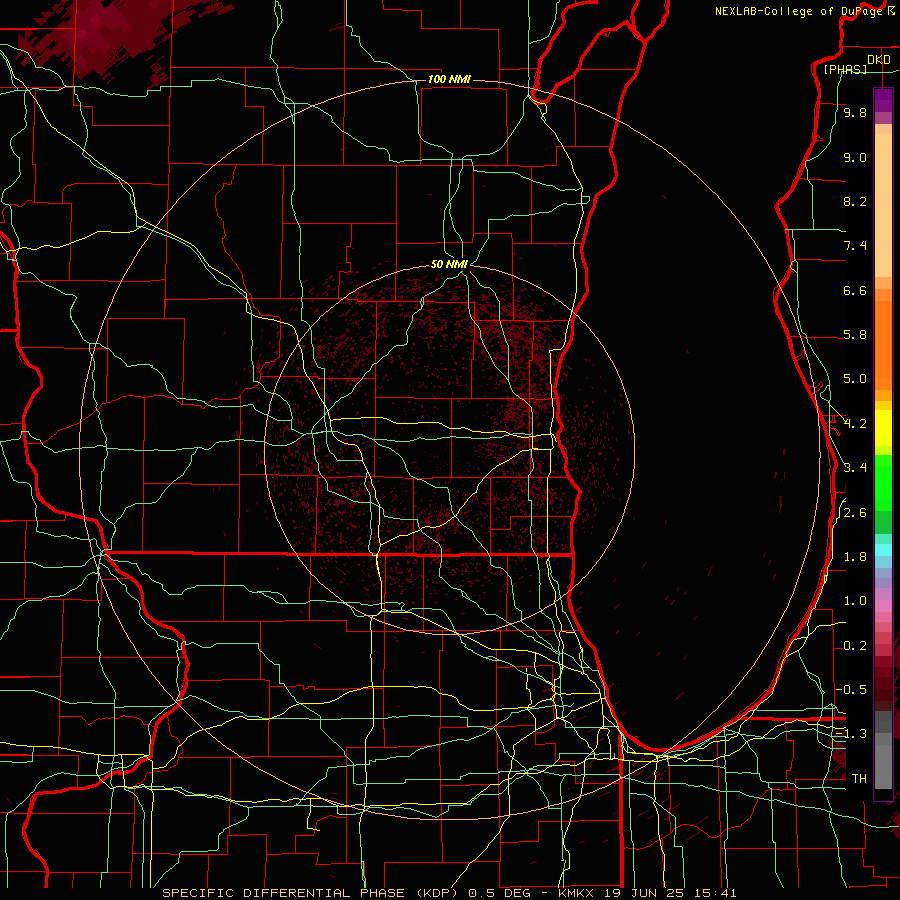
Task: Click the 50 NMI range ring label
Action: [449, 264]
